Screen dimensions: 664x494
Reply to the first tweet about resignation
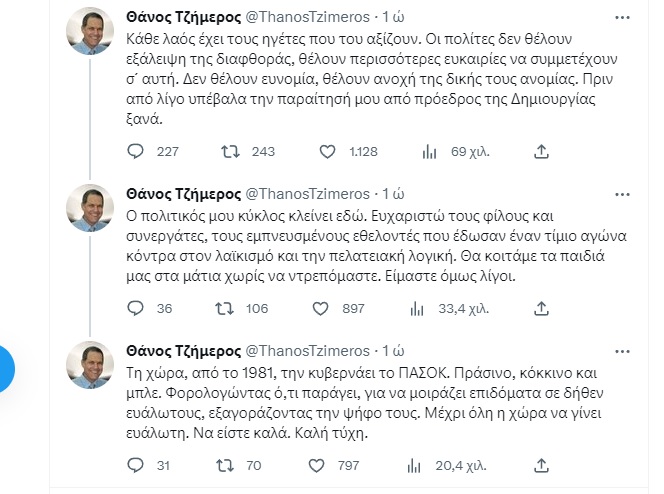coord(139,152)
